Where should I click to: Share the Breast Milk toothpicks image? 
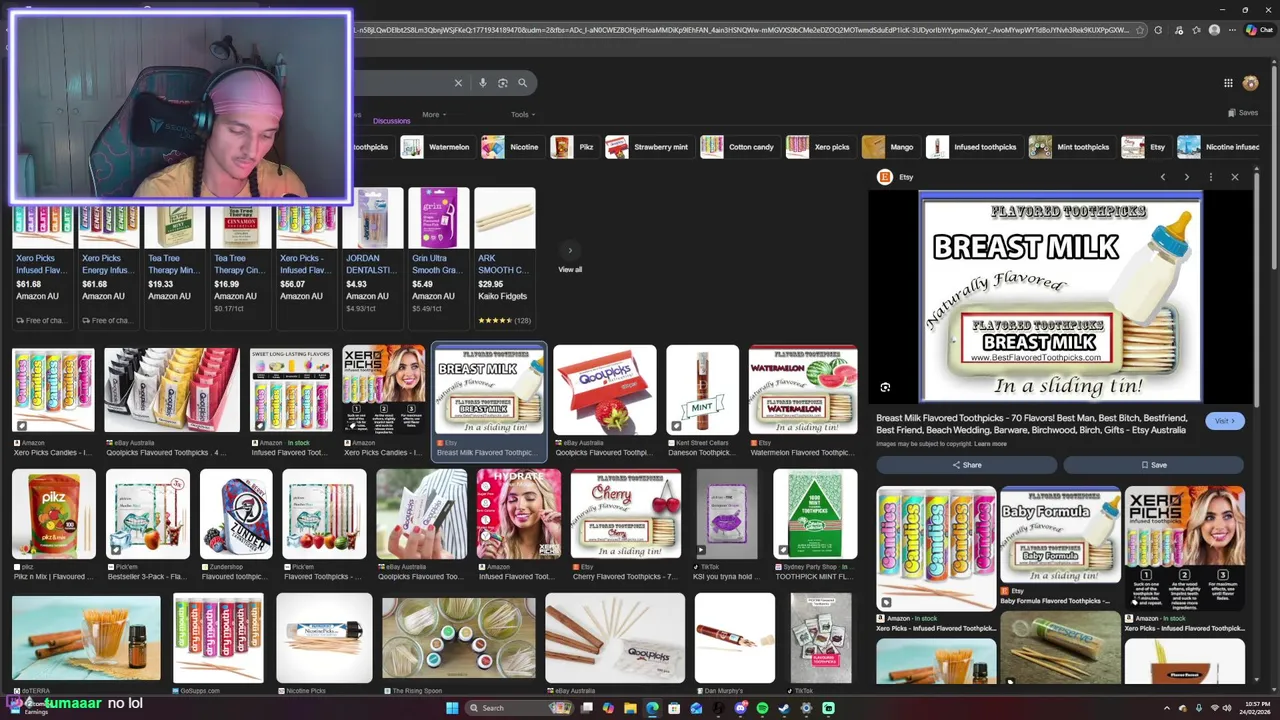(x=967, y=465)
